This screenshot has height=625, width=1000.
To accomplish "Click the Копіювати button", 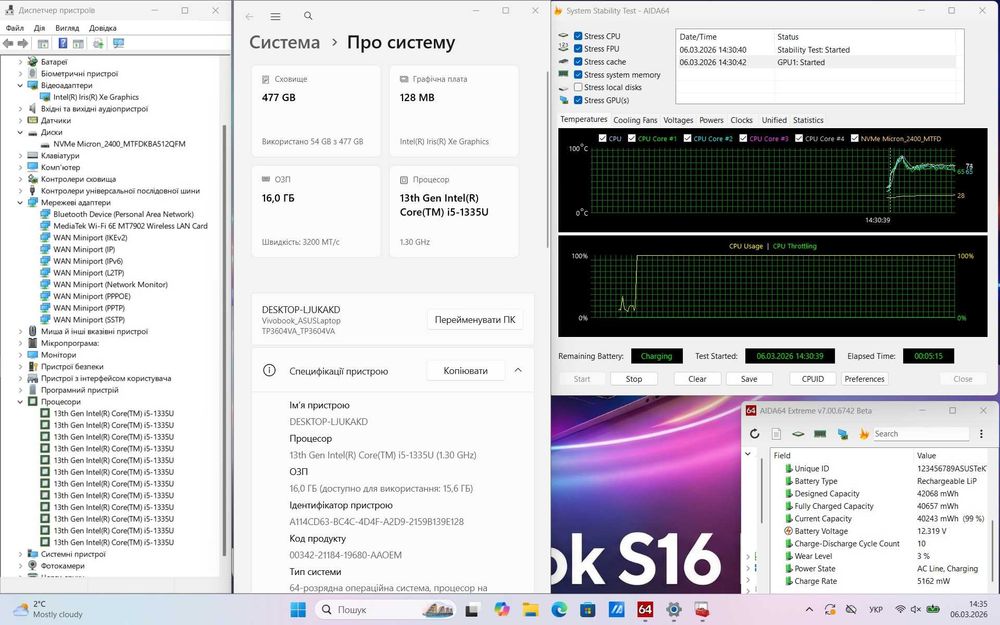I will 466,371.
